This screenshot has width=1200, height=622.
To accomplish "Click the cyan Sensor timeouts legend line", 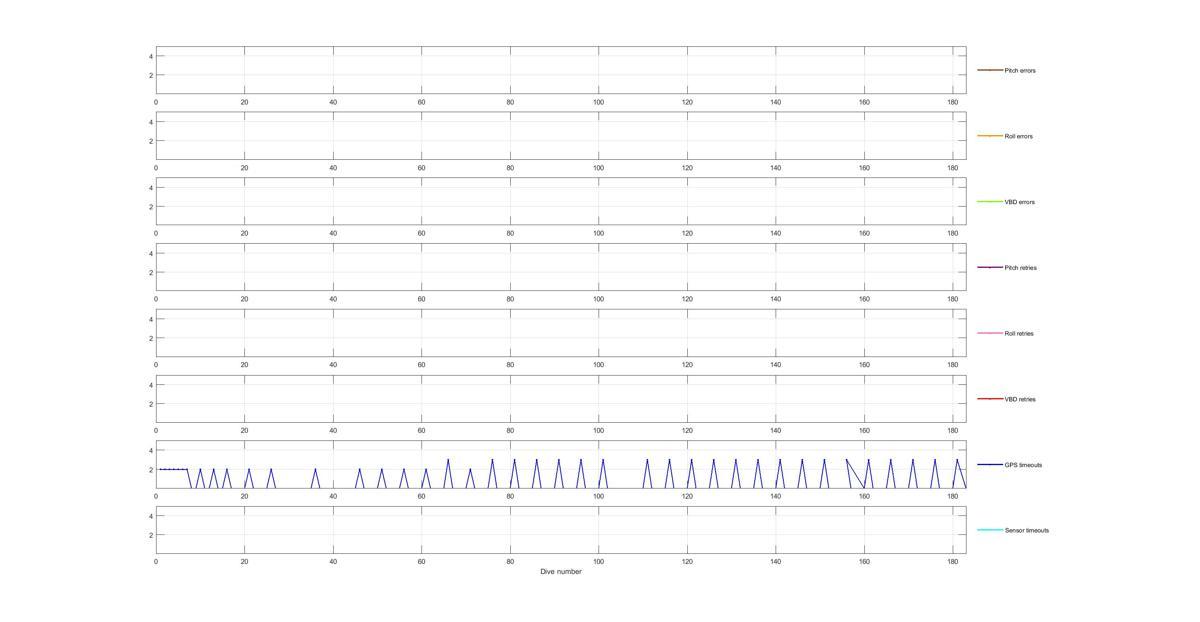I will tap(990, 530).
